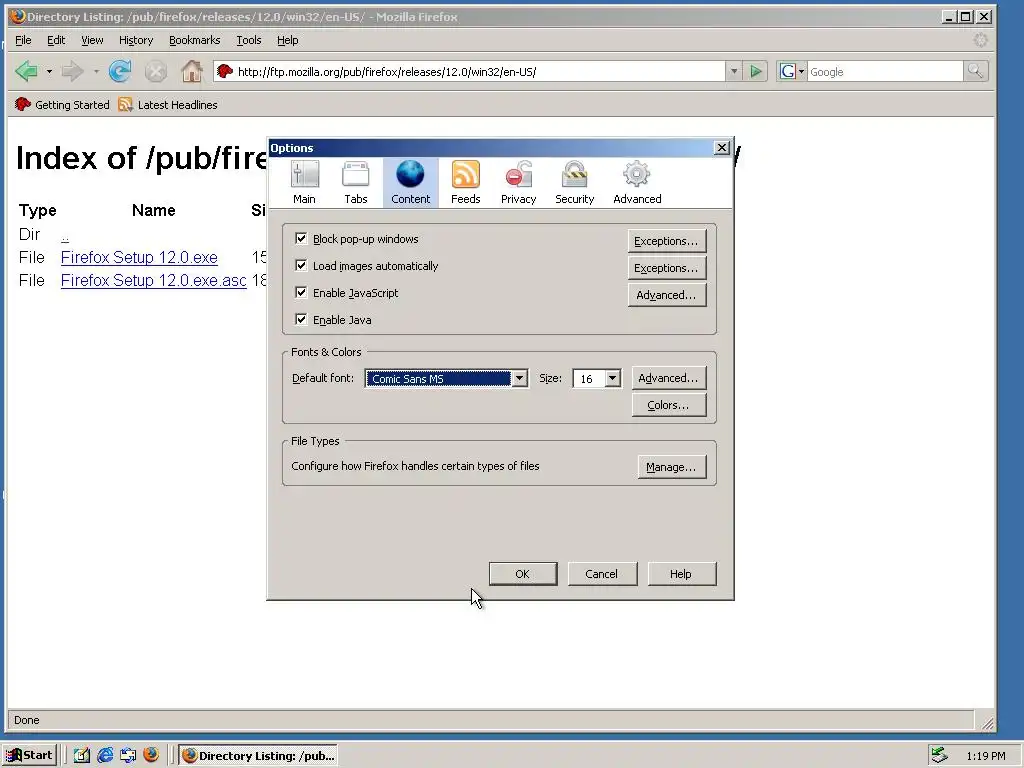The height and width of the screenshot is (768, 1024).
Task: Click the green Go arrow button
Action: point(756,71)
